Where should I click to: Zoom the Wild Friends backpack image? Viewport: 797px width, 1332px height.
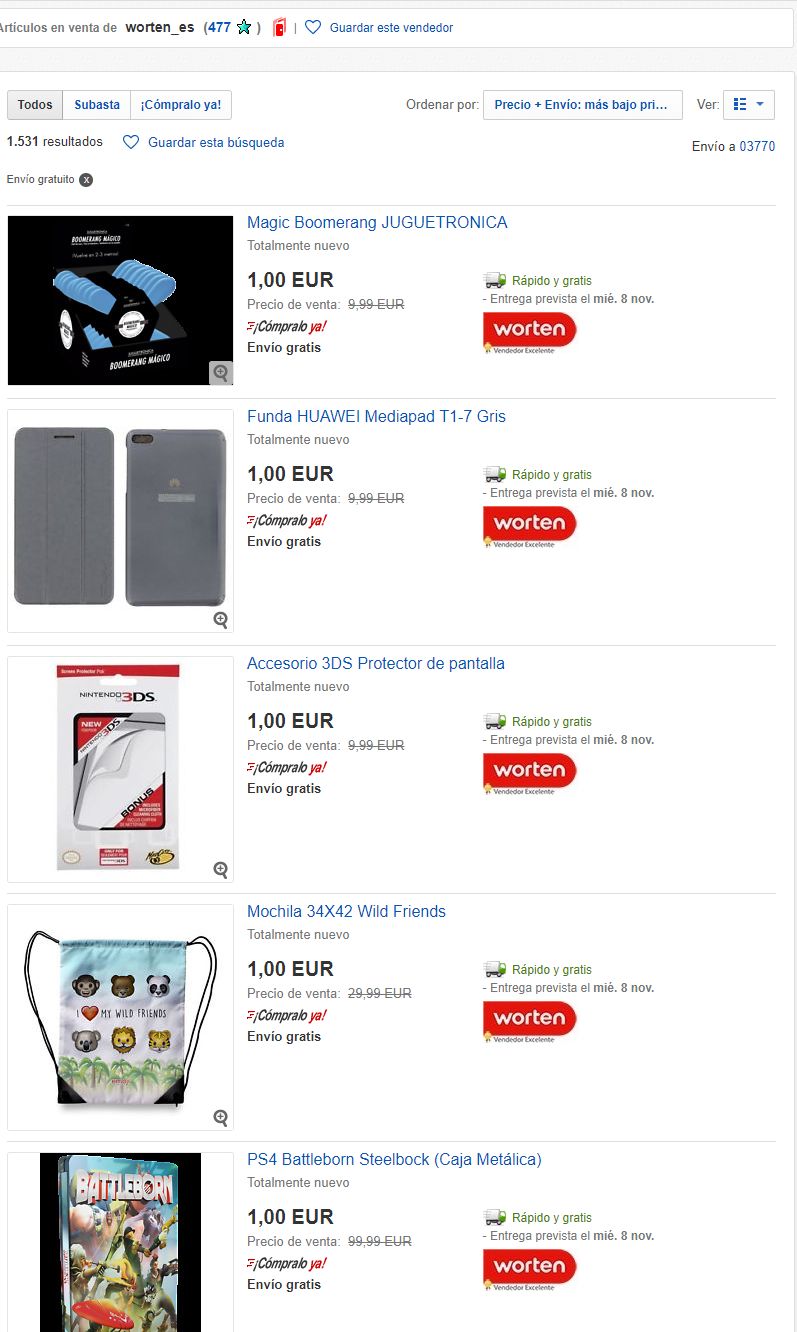click(x=221, y=1117)
